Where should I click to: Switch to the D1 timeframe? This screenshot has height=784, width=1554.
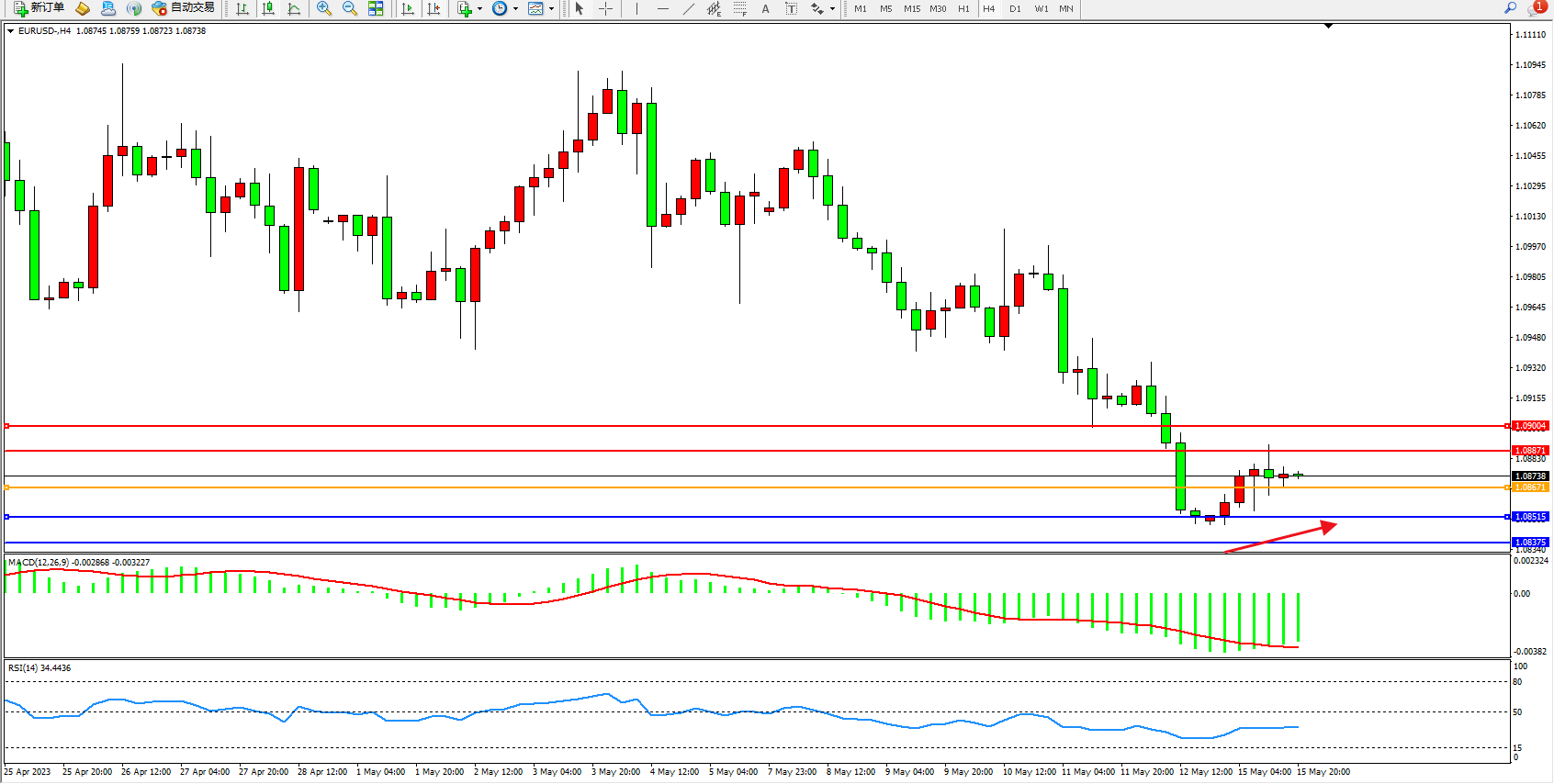(1015, 8)
